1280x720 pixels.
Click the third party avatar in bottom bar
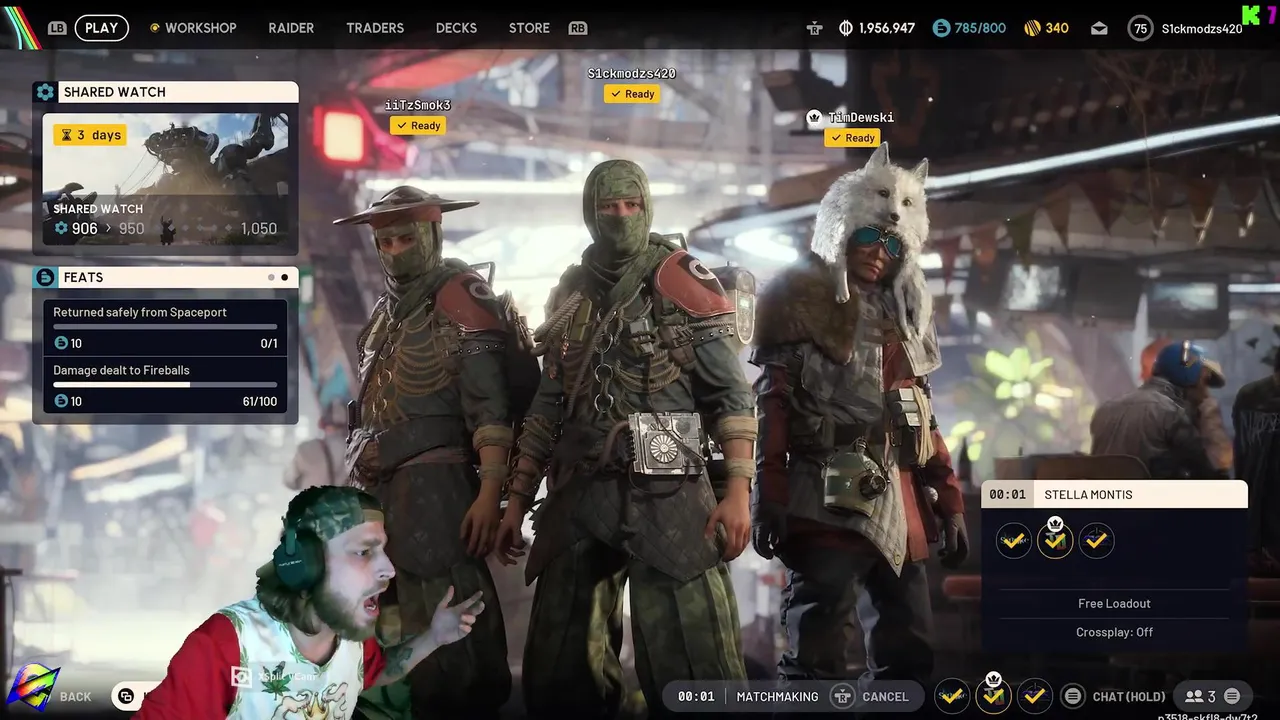(1034, 695)
